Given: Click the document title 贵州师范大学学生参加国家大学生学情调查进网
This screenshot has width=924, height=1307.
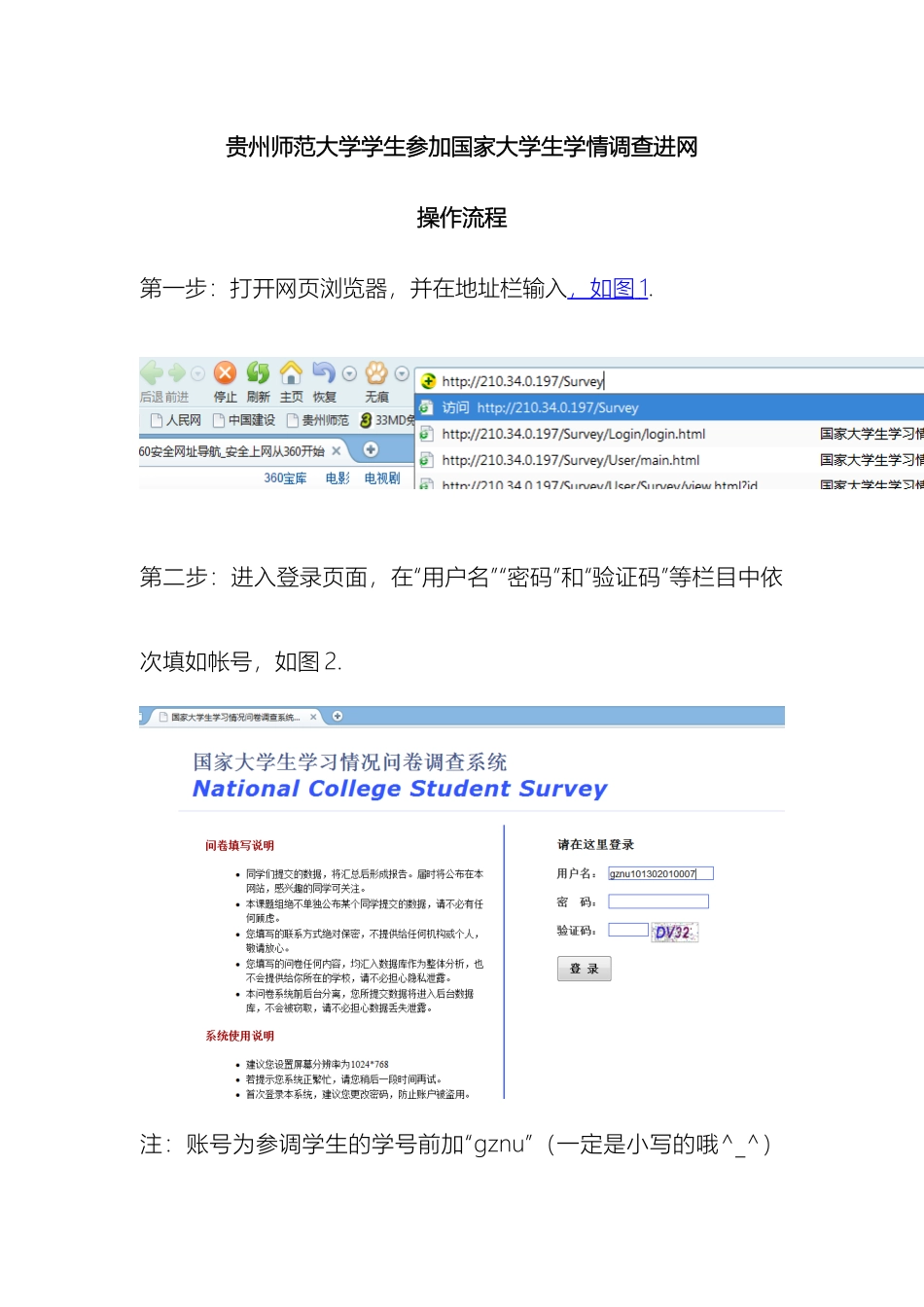Looking at the screenshot, I should pos(462,147).
